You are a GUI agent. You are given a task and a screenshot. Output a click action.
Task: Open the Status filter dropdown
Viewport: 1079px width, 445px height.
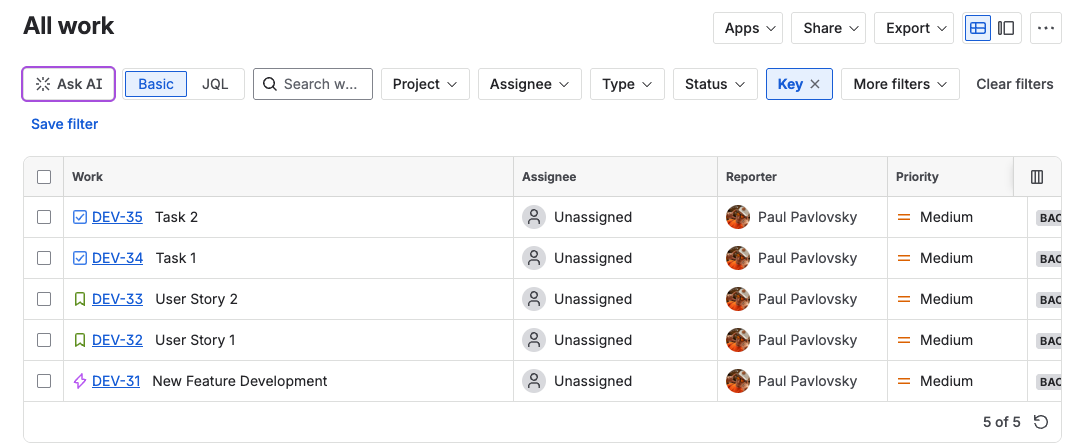714,84
